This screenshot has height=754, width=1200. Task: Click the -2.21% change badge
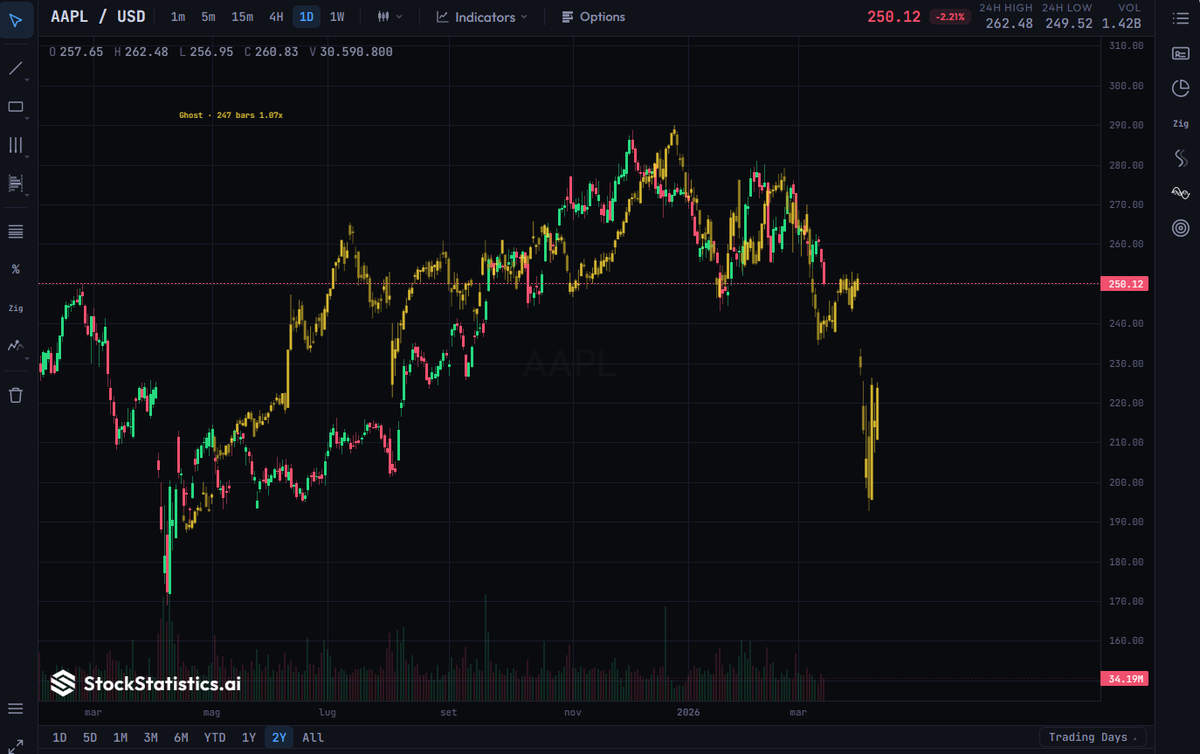[x=949, y=17]
